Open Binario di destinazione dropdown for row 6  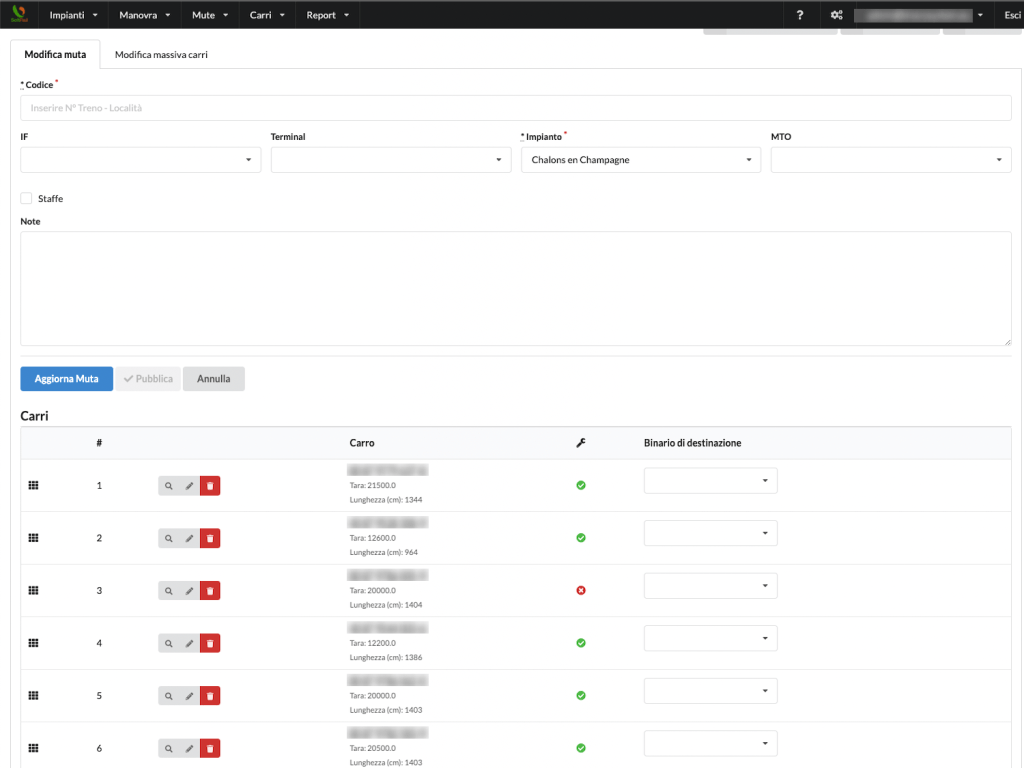711,744
